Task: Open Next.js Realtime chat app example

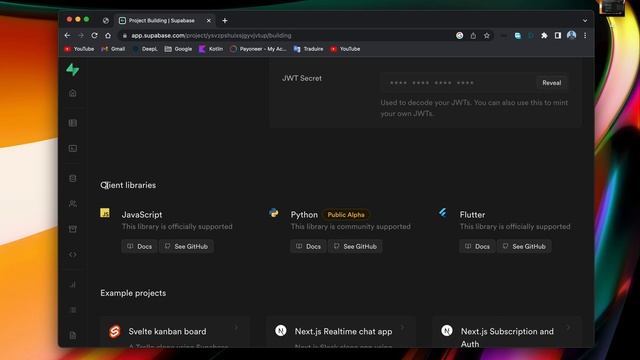Action: [x=341, y=332]
